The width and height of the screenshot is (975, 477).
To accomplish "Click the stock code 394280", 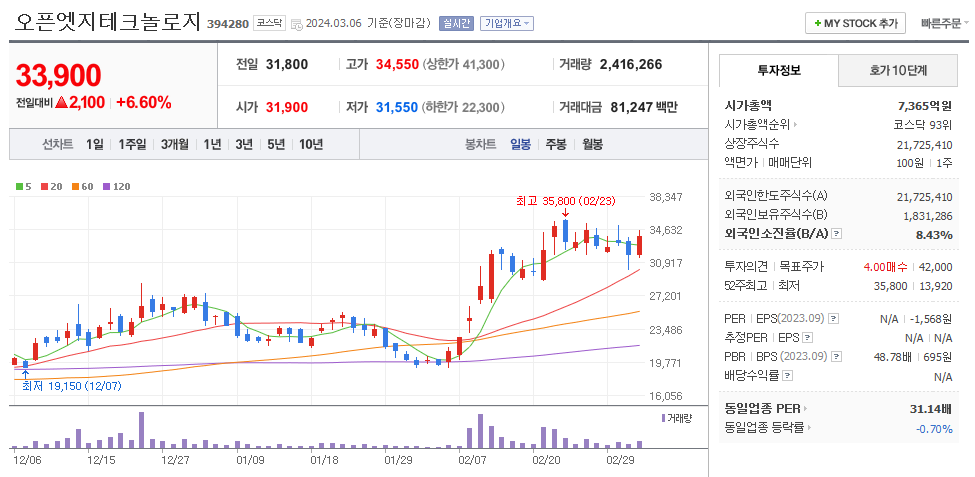I will (230, 24).
